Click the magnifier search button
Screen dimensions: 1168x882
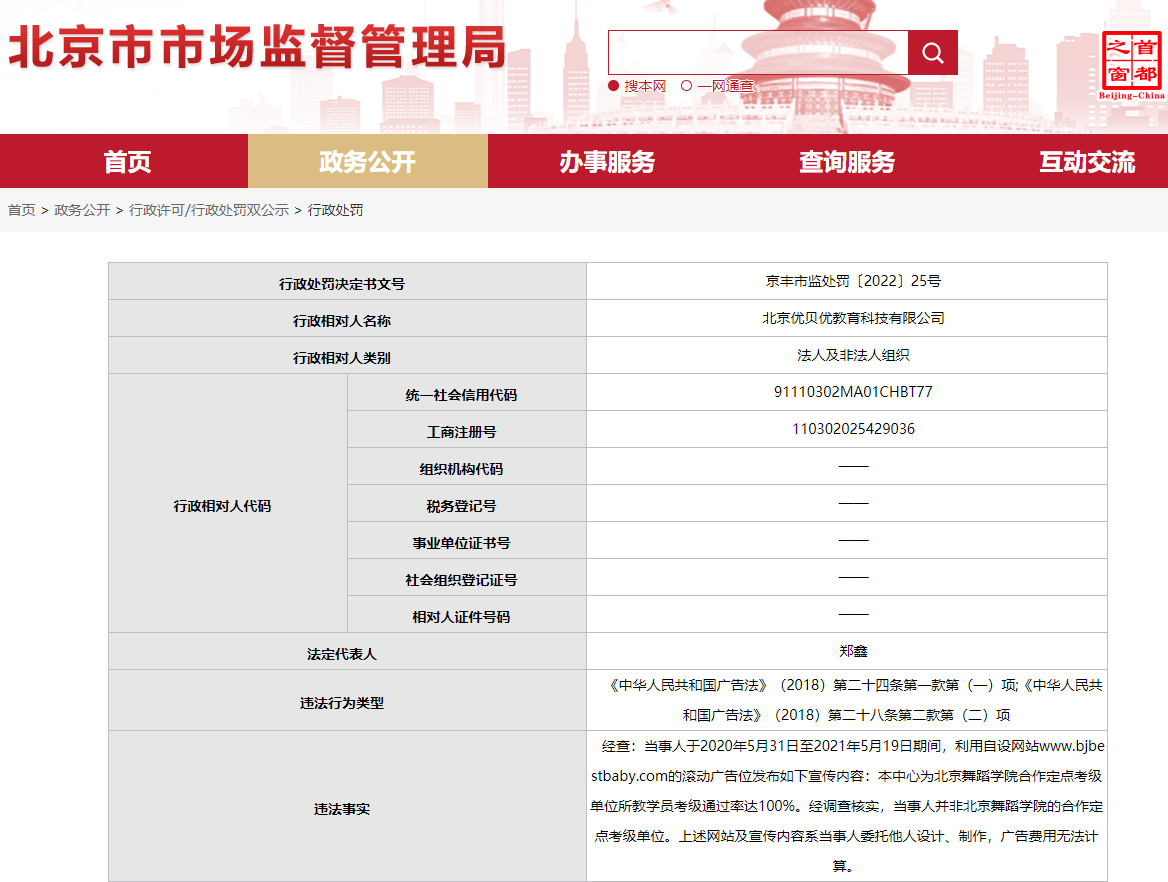(x=932, y=53)
